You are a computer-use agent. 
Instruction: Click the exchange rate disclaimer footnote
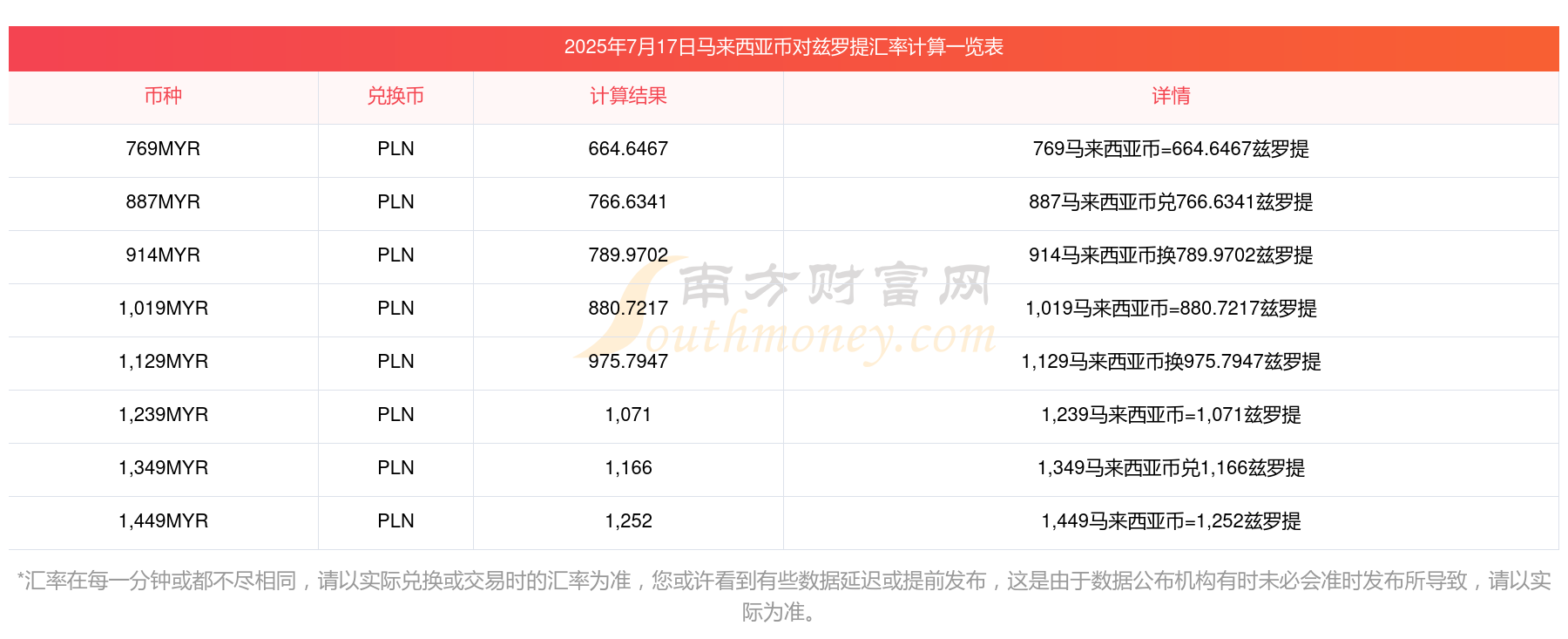783,596
